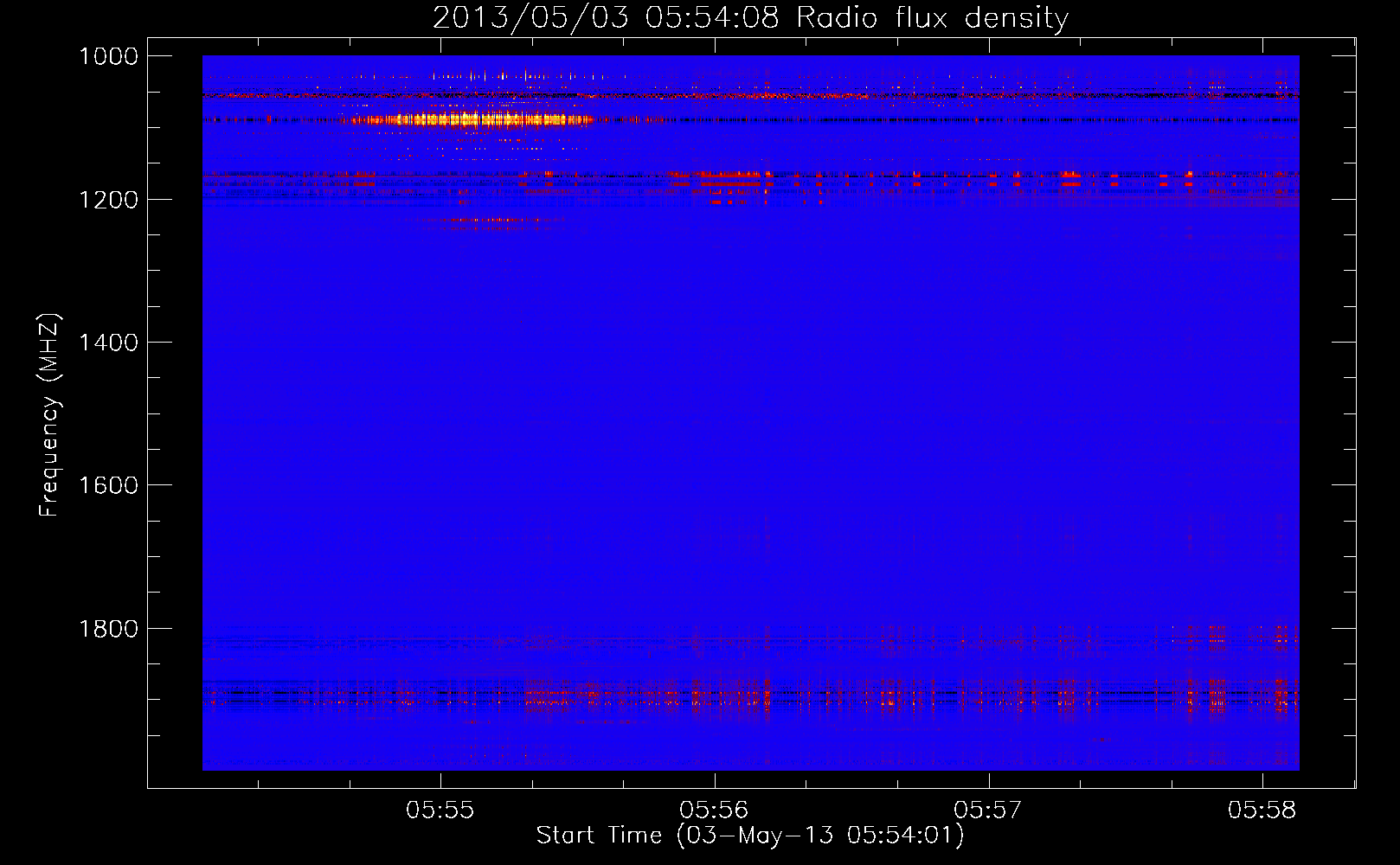The height and width of the screenshot is (865, 1400).
Task: Click the 05:57 time tick label
Action: click(988, 811)
